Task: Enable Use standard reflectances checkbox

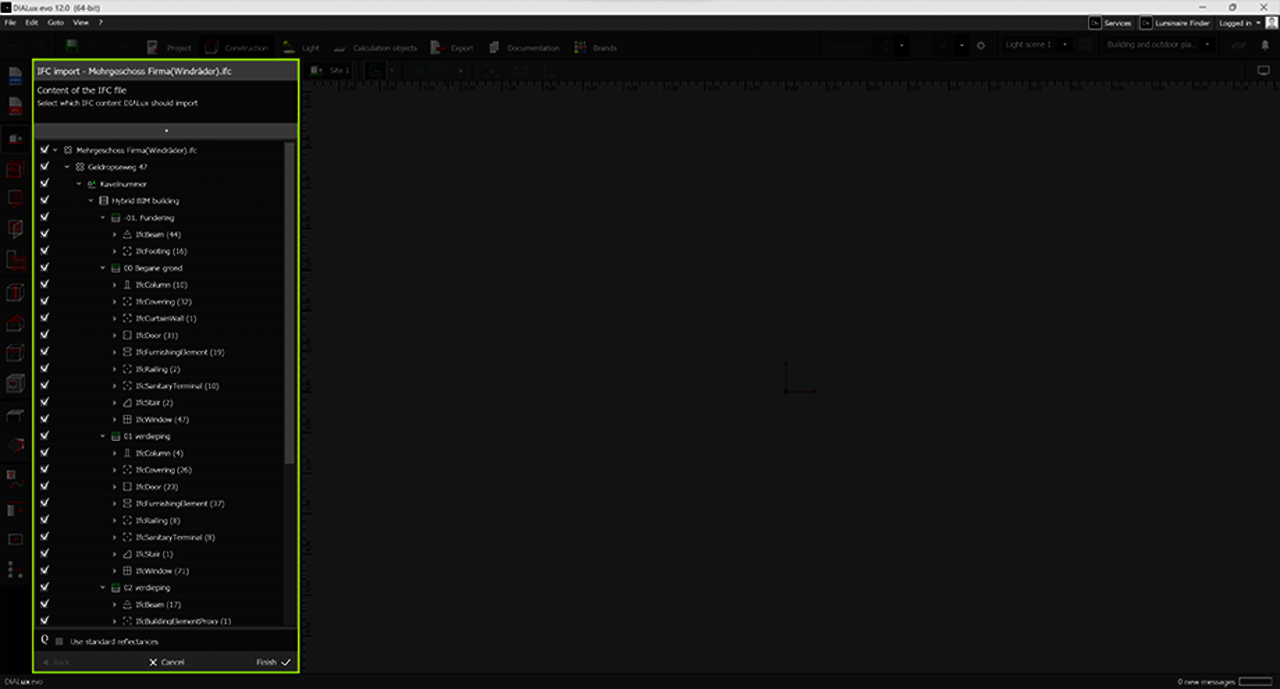Action: (x=59, y=642)
